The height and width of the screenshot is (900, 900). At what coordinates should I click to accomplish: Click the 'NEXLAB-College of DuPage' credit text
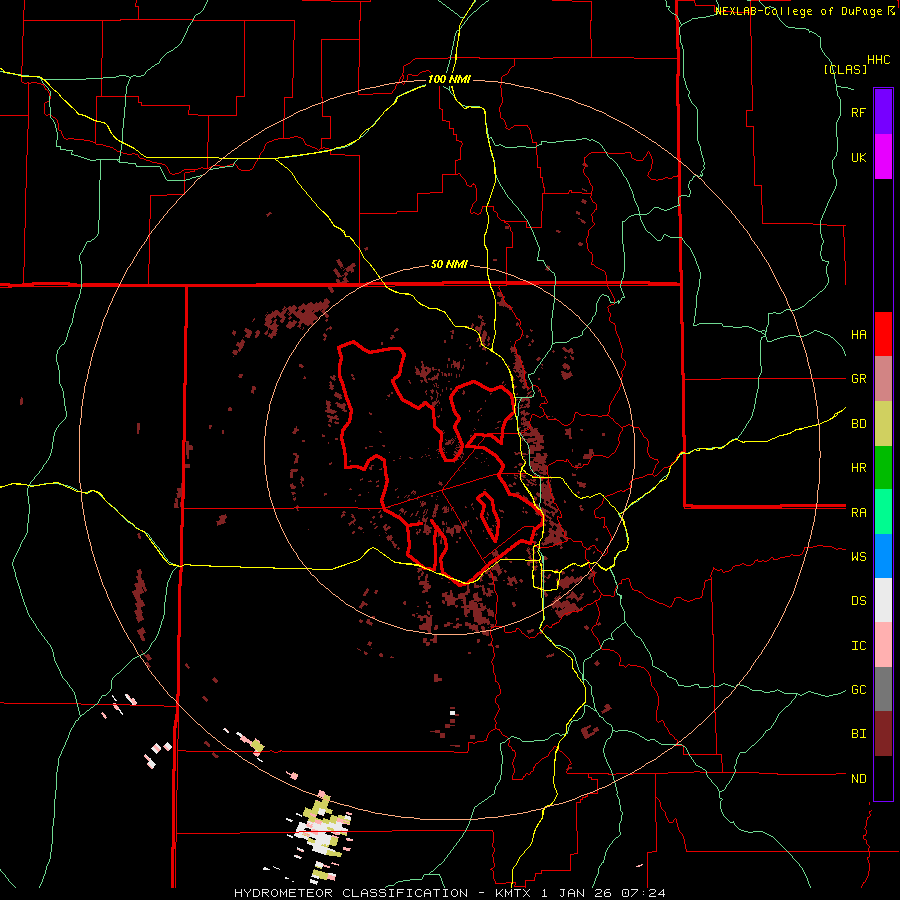[800, 11]
